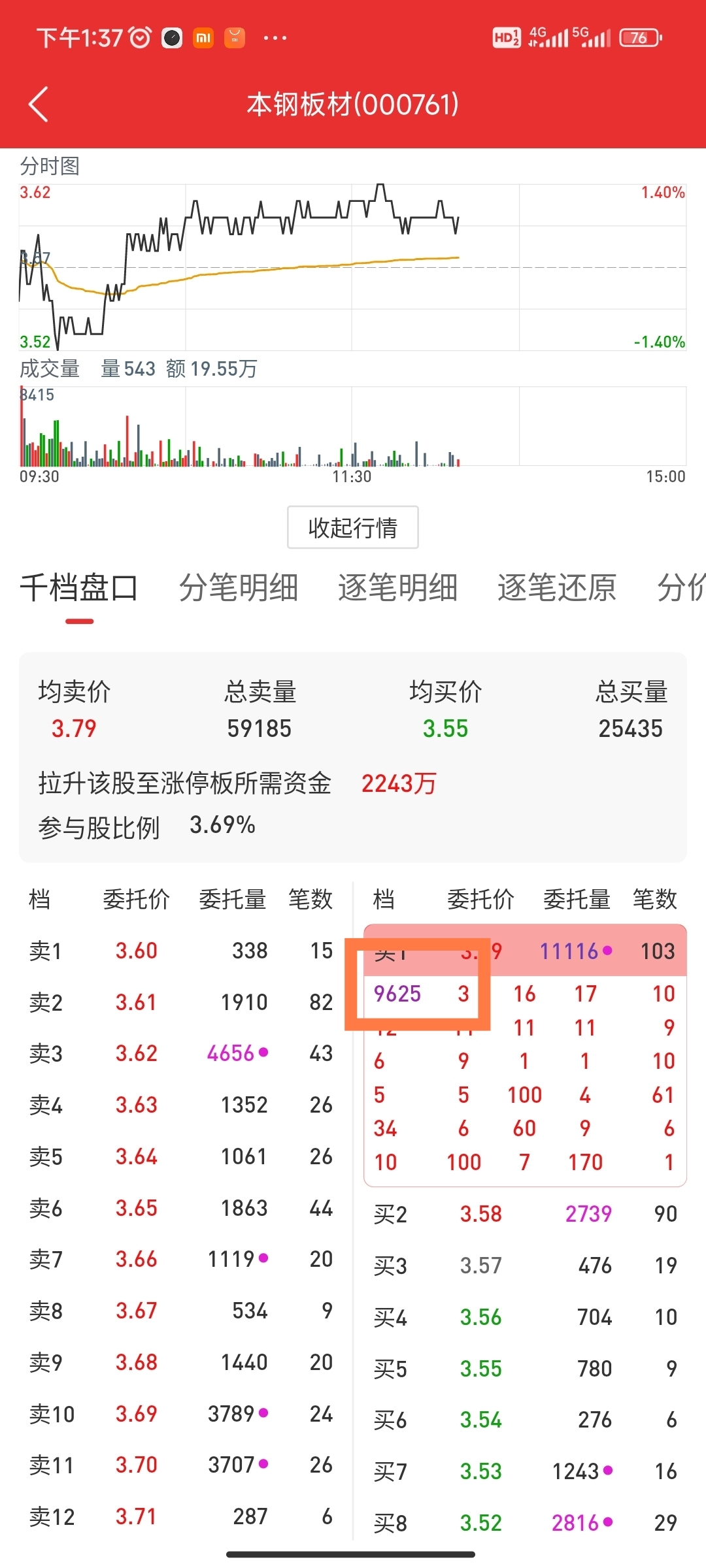Select the 卖1 row at 3.60
This screenshot has height=1568, width=706.
point(181,951)
